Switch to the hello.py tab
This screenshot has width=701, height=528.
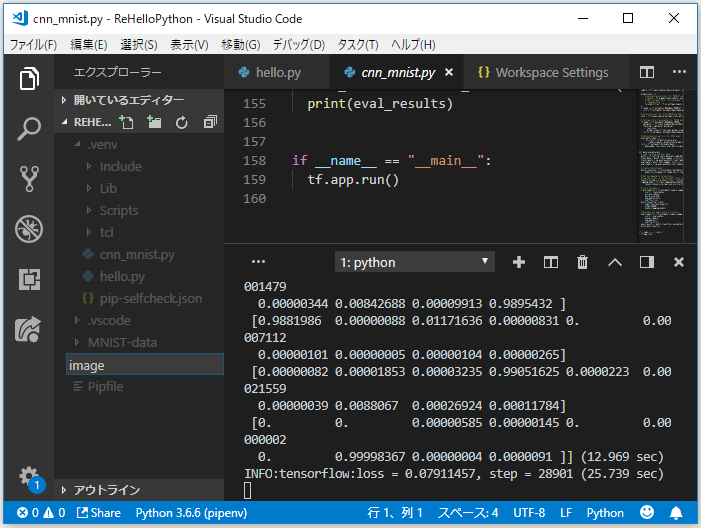[277, 72]
